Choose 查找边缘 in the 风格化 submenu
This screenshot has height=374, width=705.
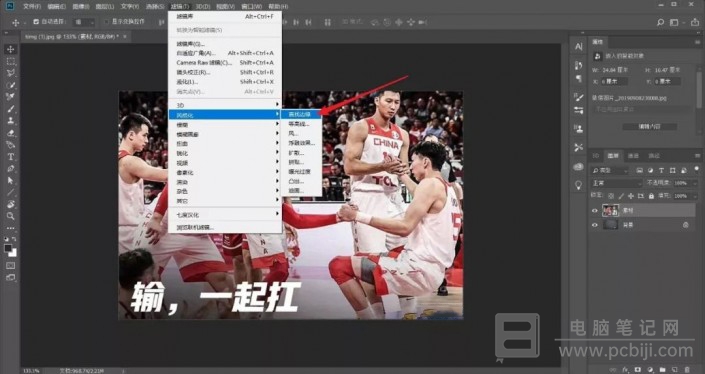pyautogui.click(x=300, y=115)
